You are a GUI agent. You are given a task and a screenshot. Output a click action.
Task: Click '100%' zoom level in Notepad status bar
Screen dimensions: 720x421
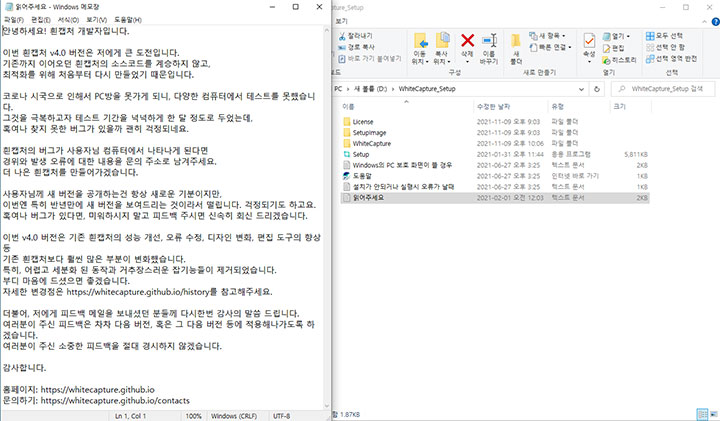[193, 416]
